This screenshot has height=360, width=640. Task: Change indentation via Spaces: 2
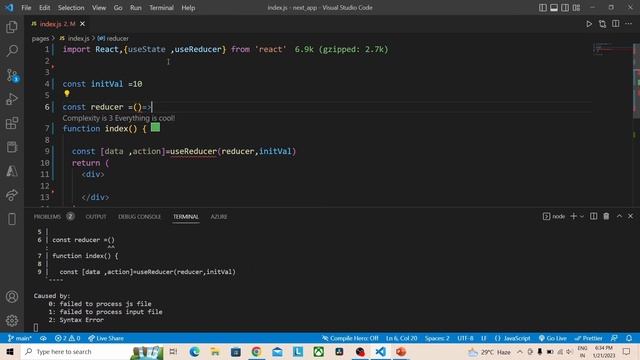pyautogui.click(x=437, y=338)
